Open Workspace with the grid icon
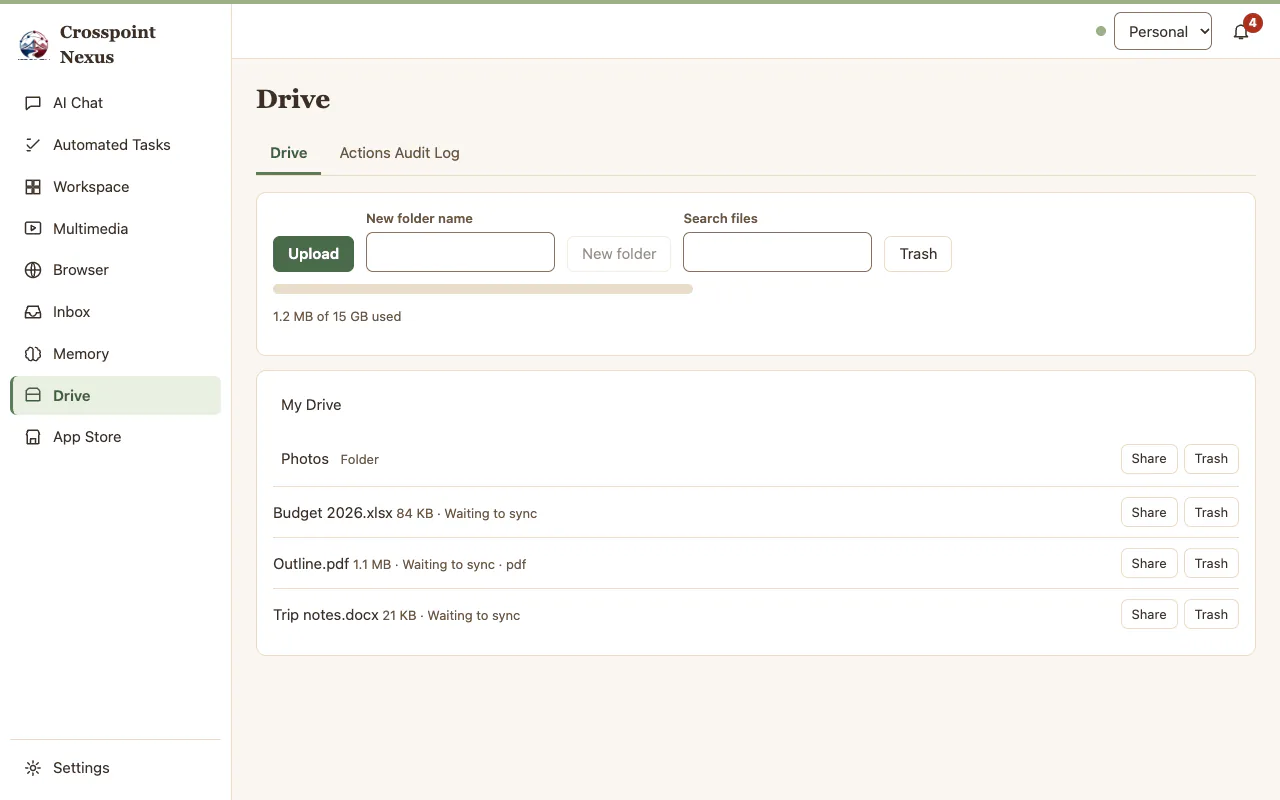The height and width of the screenshot is (800, 1280). (x=33, y=187)
